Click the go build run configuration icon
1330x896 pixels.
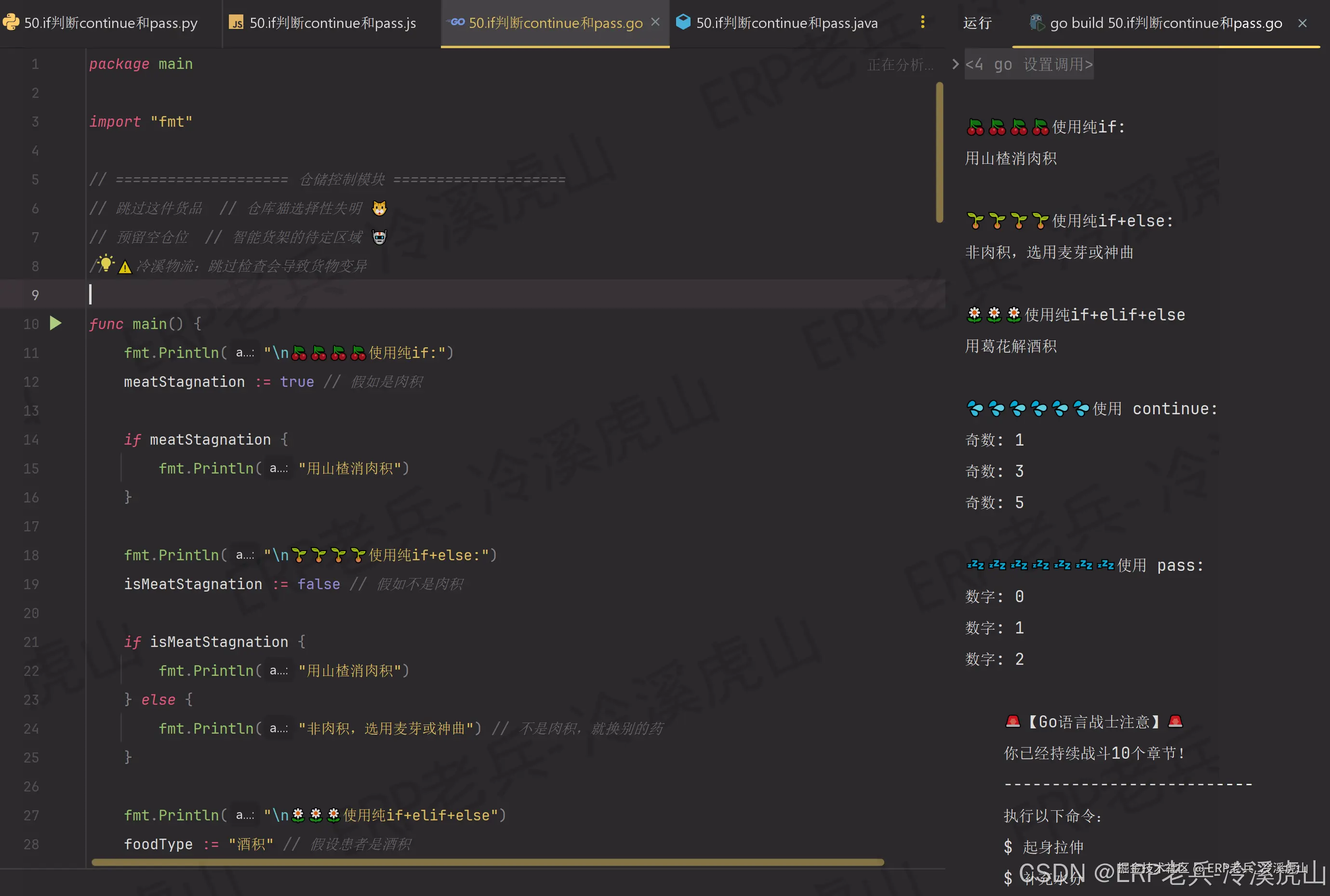click(1037, 23)
